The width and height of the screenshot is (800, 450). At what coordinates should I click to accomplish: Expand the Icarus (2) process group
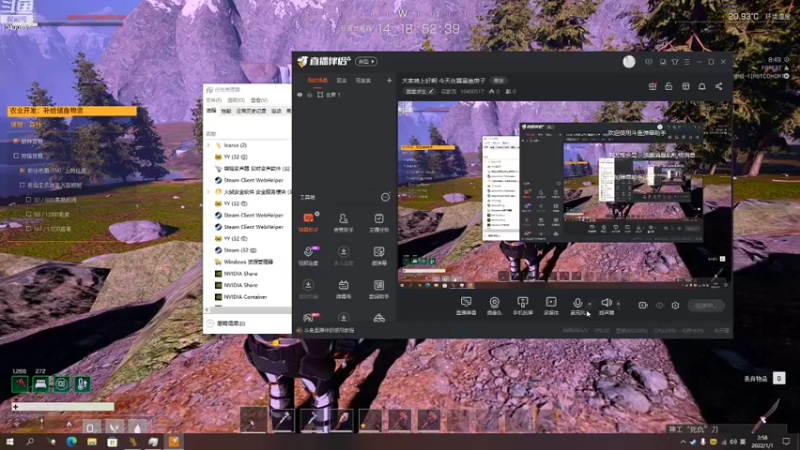[x=208, y=145]
